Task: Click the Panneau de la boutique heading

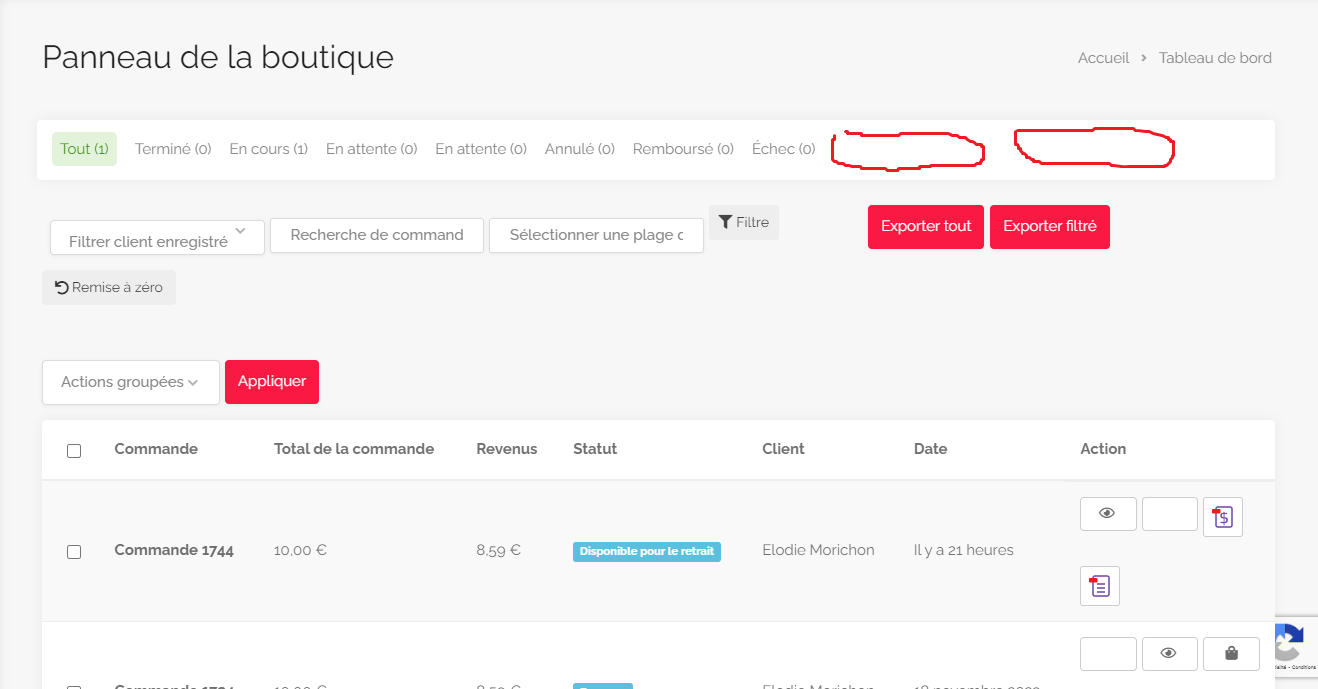Action: pyautogui.click(x=218, y=57)
